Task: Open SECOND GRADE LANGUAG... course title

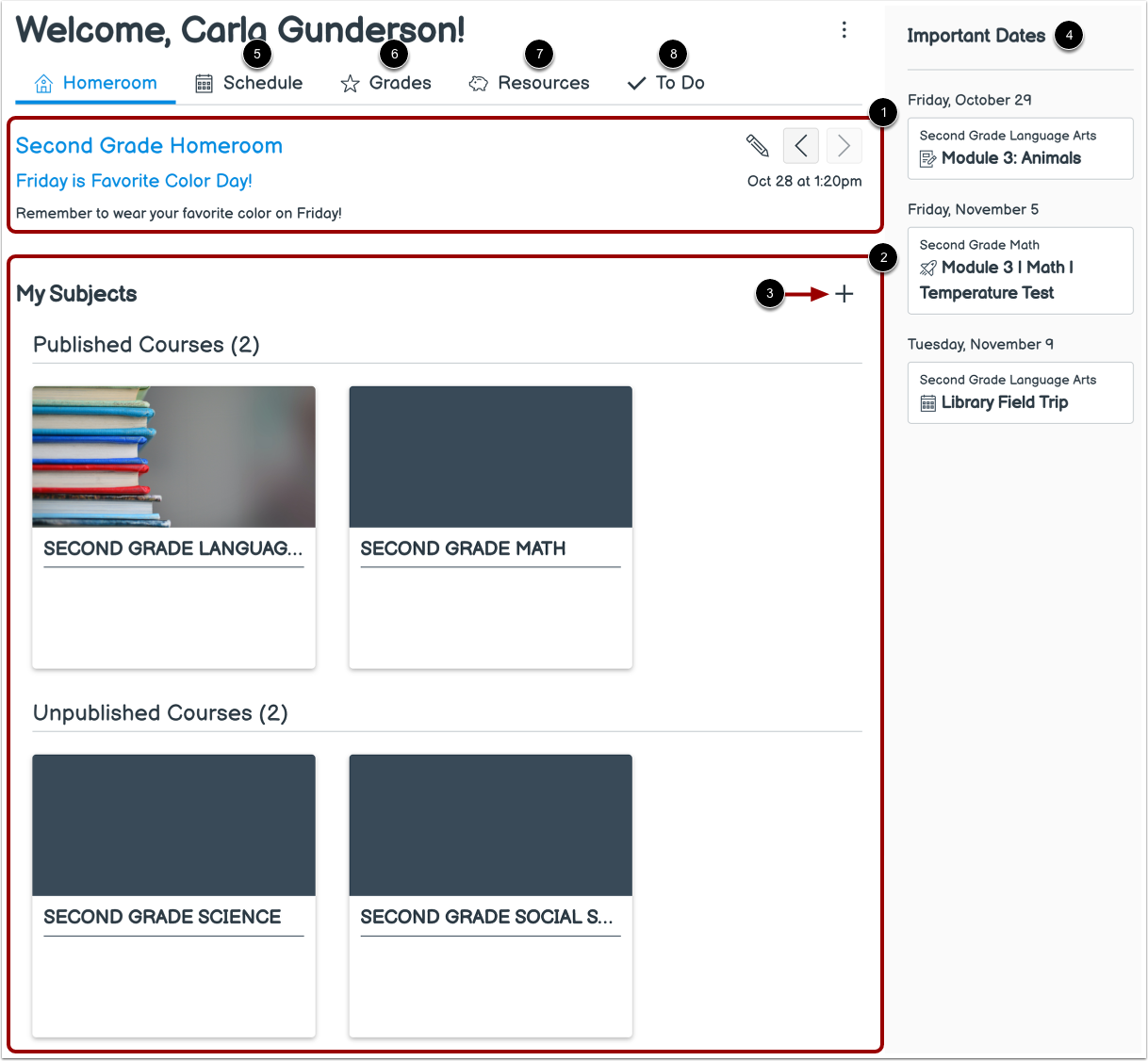Action: [x=173, y=548]
